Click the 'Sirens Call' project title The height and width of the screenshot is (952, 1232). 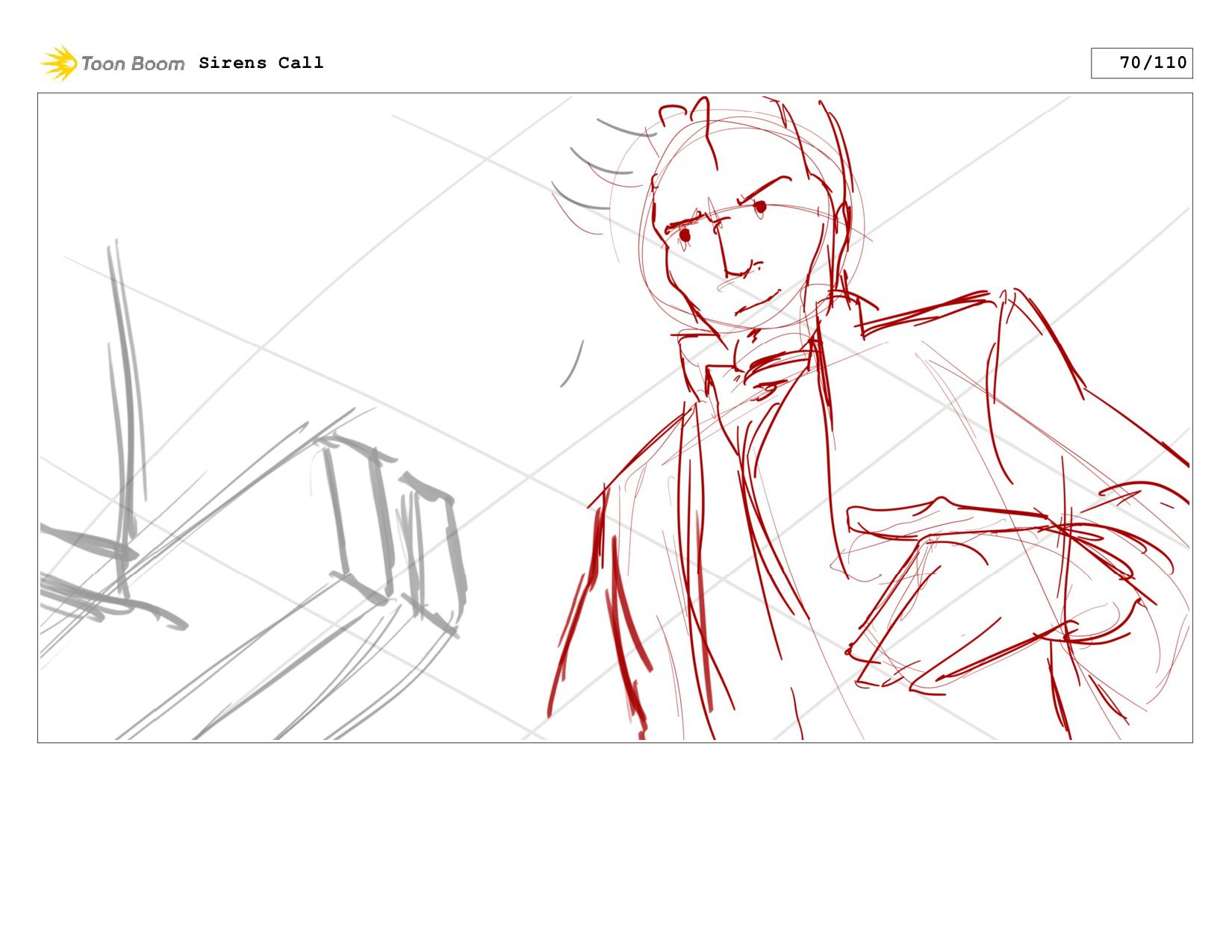tap(261, 63)
